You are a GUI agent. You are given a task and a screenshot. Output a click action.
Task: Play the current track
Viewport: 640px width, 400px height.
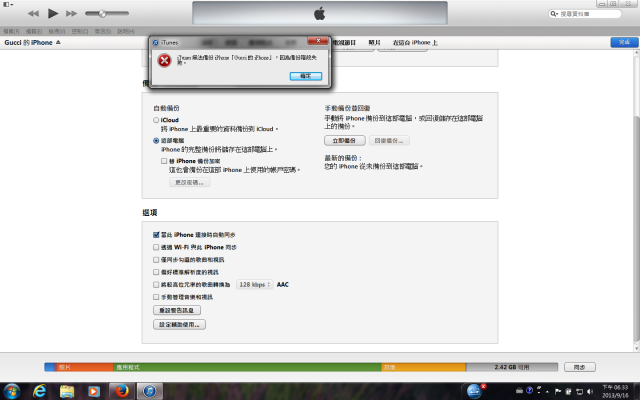pyautogui.click(x=53, y=13)
